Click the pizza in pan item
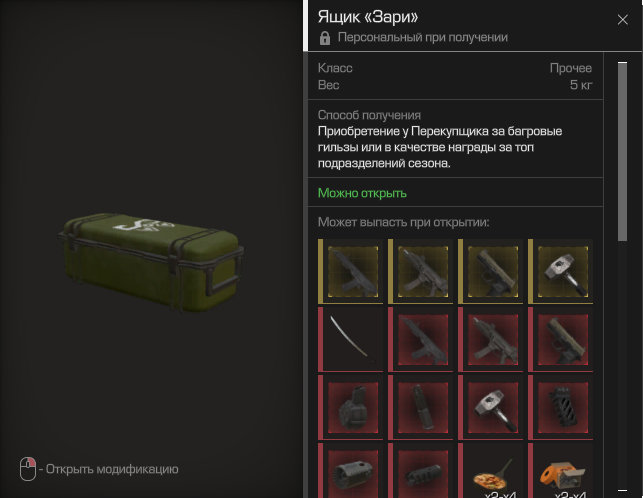This screenshot has height=498, width=643. coord(490,471)
